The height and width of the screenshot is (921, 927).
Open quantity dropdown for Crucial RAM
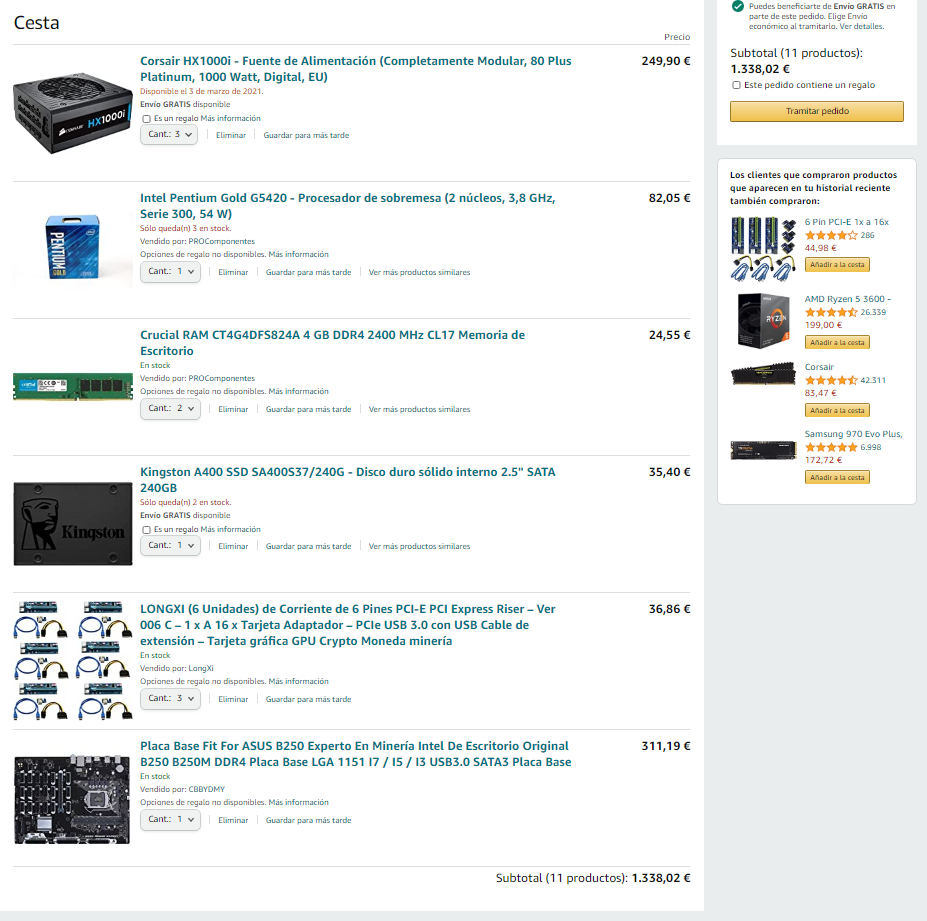pos(170,409)
